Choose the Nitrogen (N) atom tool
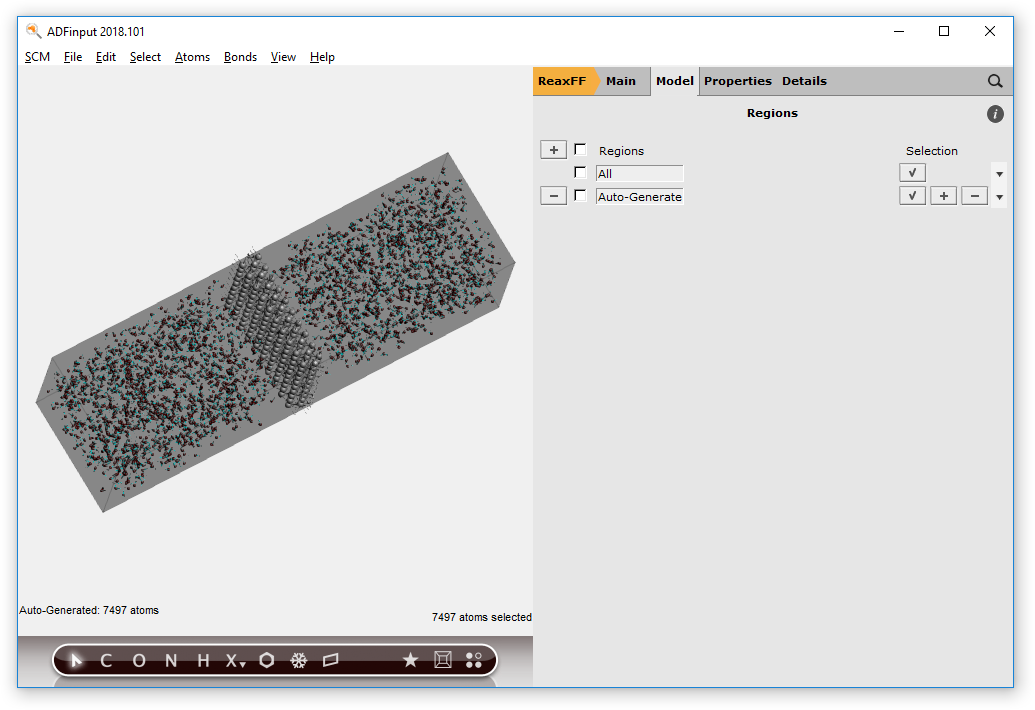Viewport: 1035px width, 710px height. click(x=171, y=660)
